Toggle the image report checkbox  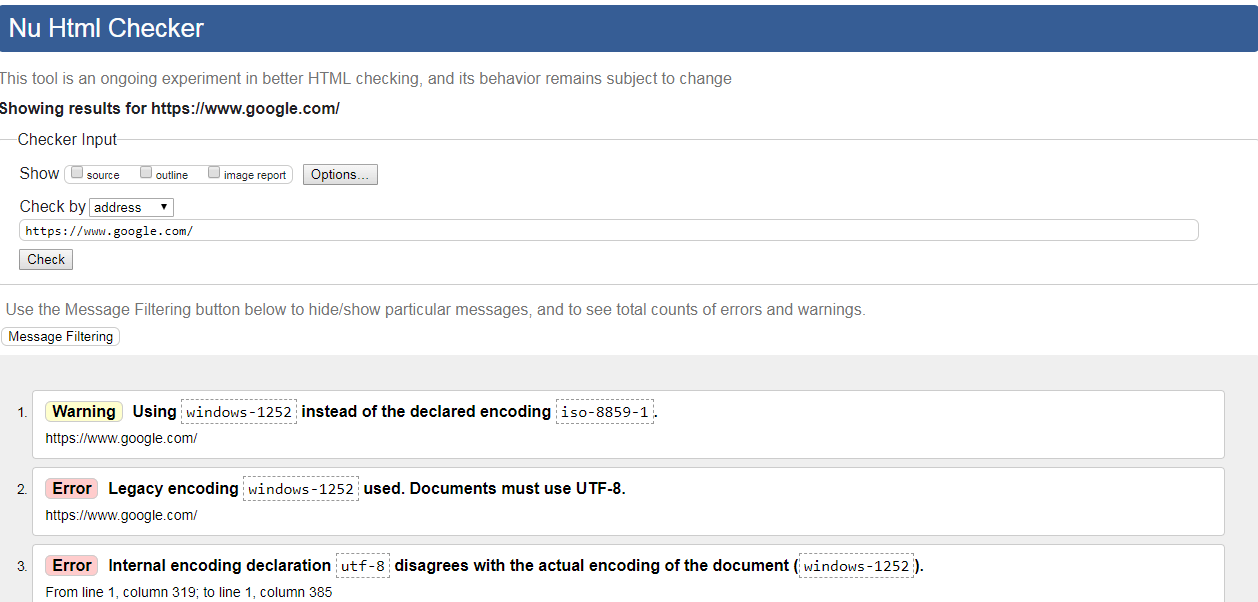214,173
